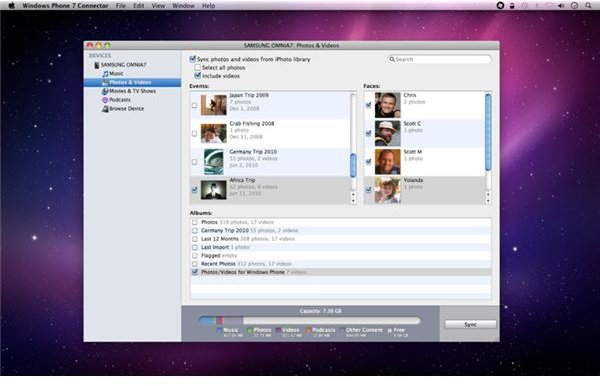Screen dimensions: 600x386
Task: Click the Sync button
Action: pyautogui.click(x=470, y=324)
